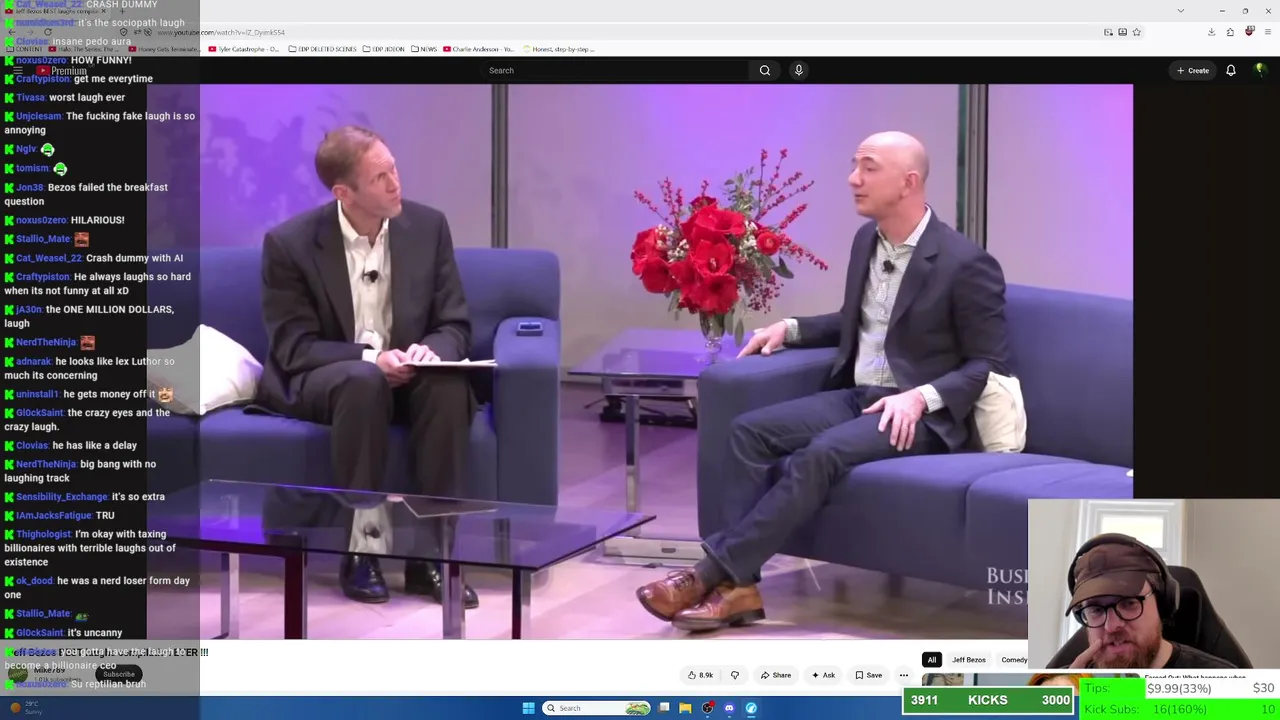
Task: Open the Tyler Catastrophe bookmark
Action: click(x=245, y=49)
